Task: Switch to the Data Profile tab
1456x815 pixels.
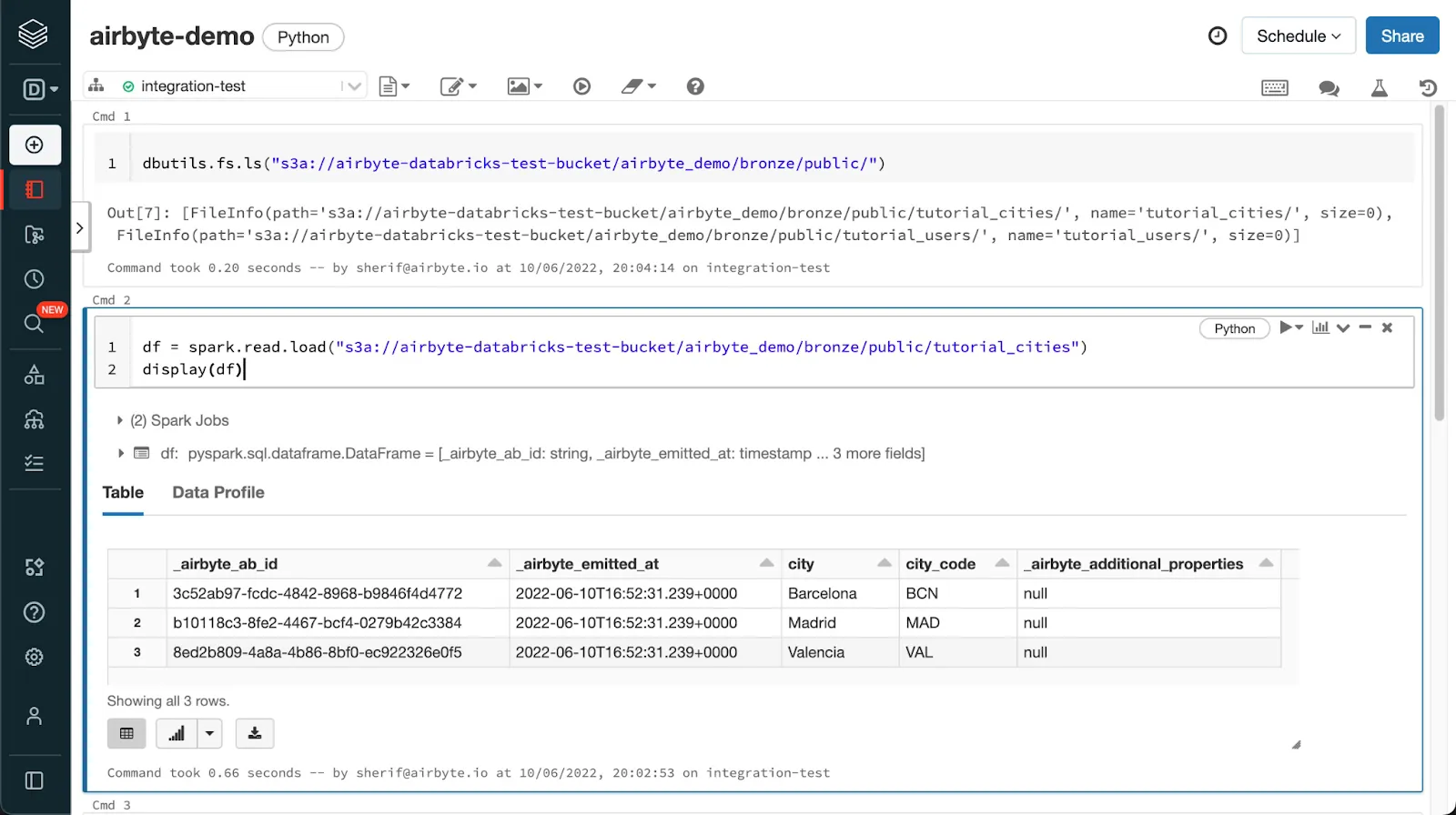Action: [x=218, y=492]
